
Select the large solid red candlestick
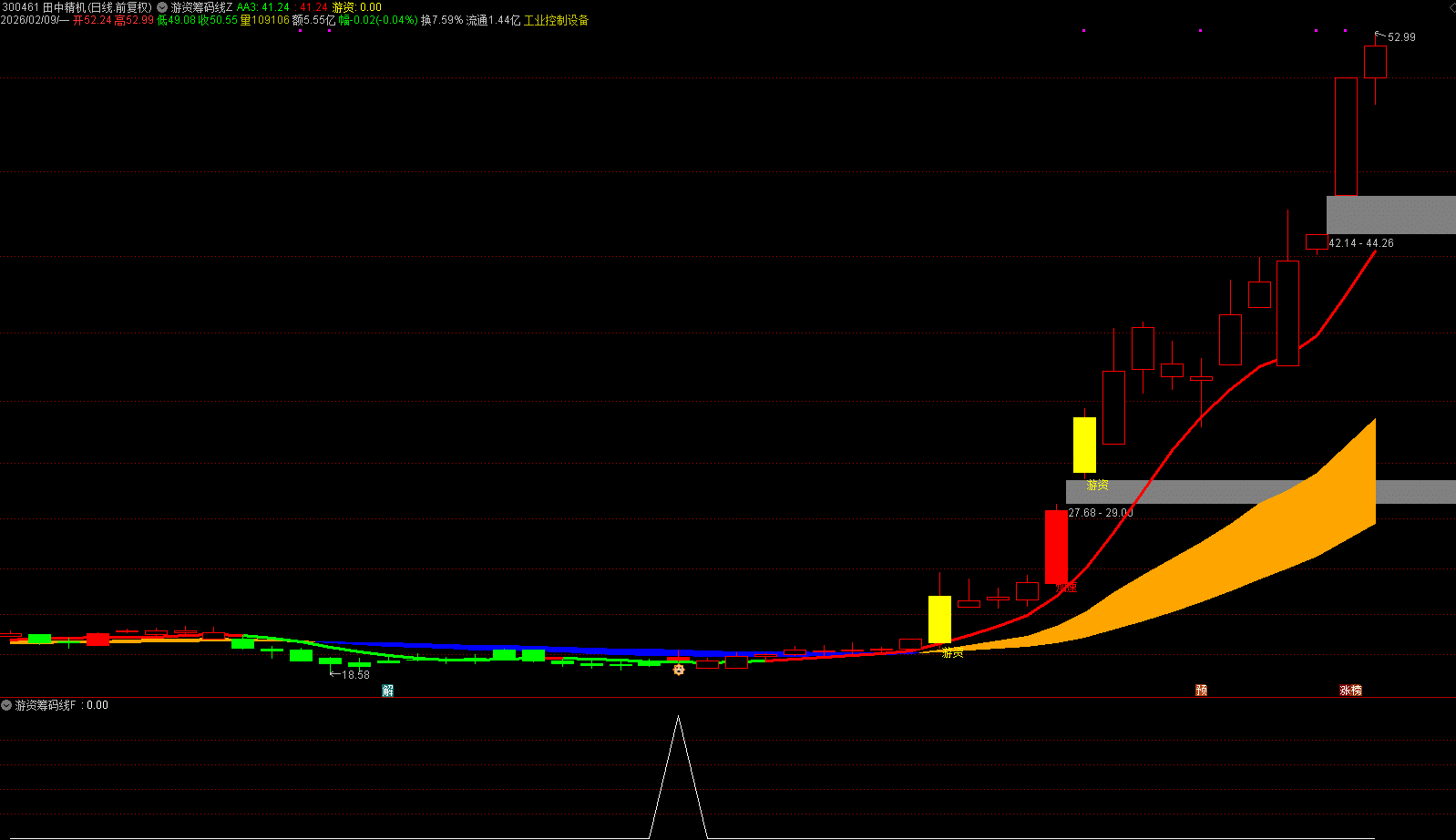1056,547
